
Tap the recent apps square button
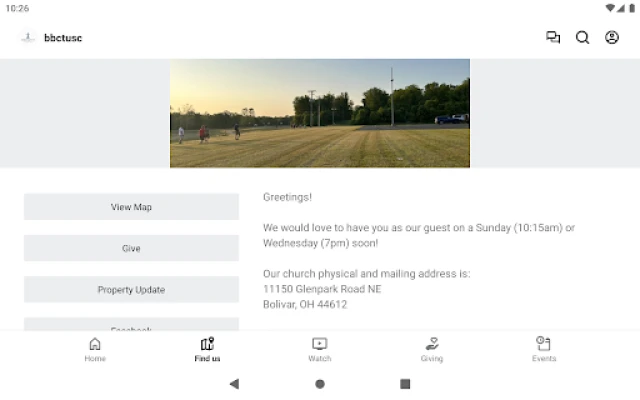click(405, 384)
